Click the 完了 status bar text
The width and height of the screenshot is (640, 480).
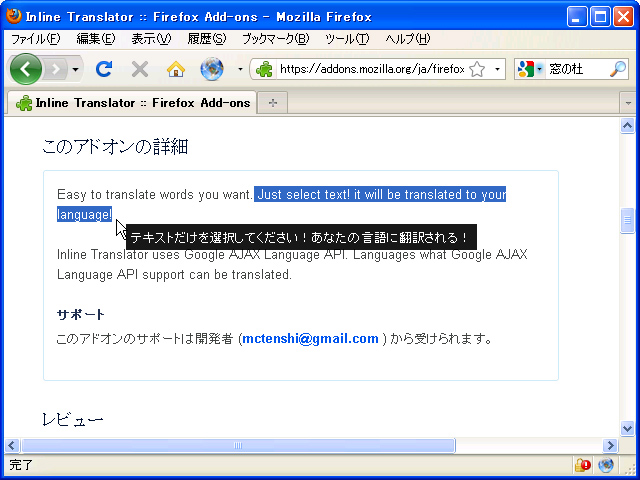pyautogui.click(x=21, y=464)
